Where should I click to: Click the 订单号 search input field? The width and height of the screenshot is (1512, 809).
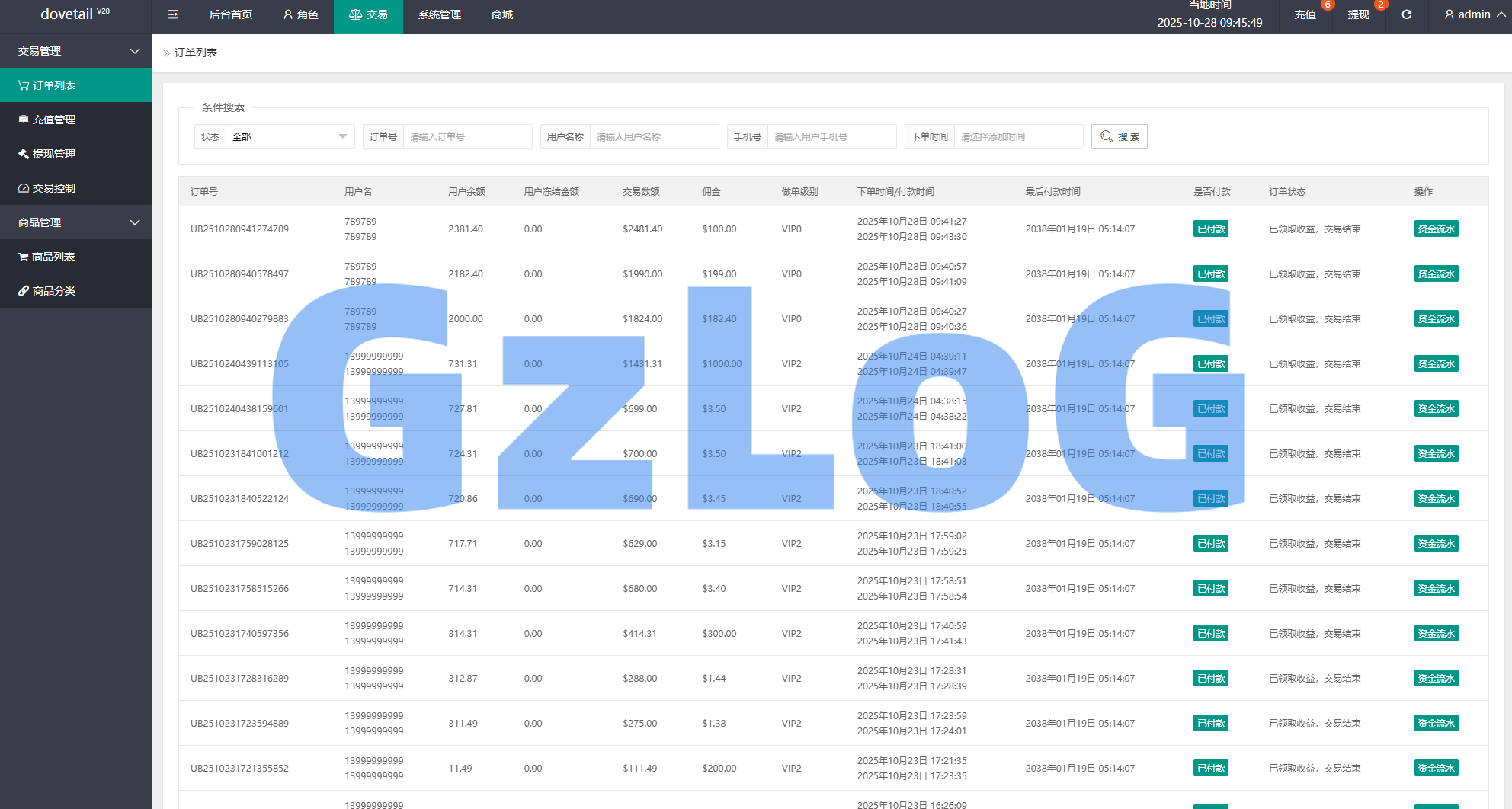tap(466, 137)
